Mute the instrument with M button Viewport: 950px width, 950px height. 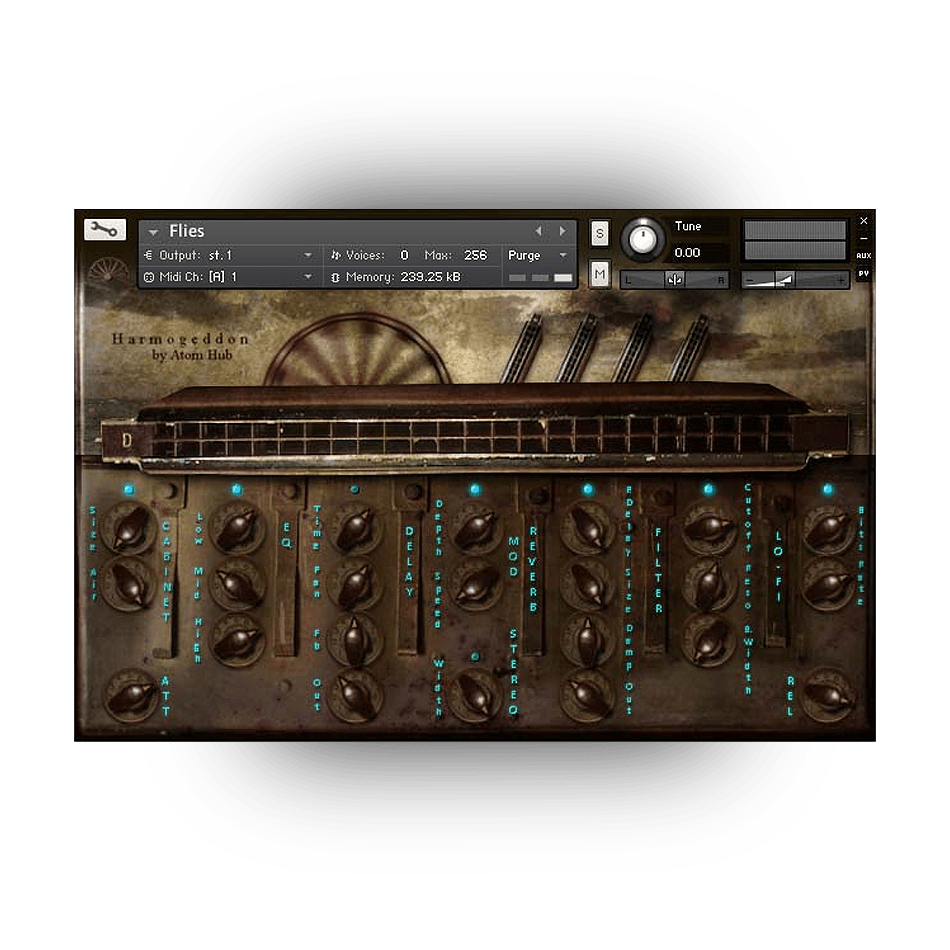point(600,273)
